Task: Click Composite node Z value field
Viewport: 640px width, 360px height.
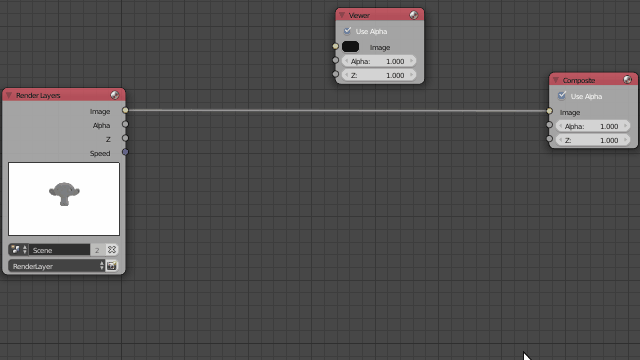Action: (x=593, y=140)
